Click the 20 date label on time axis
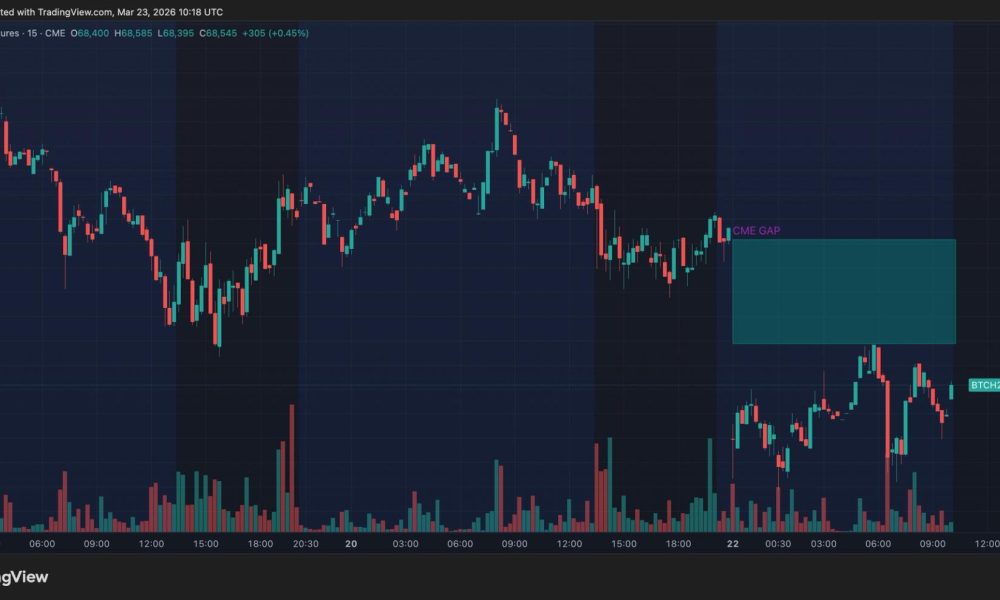 (x=350, y=545)
